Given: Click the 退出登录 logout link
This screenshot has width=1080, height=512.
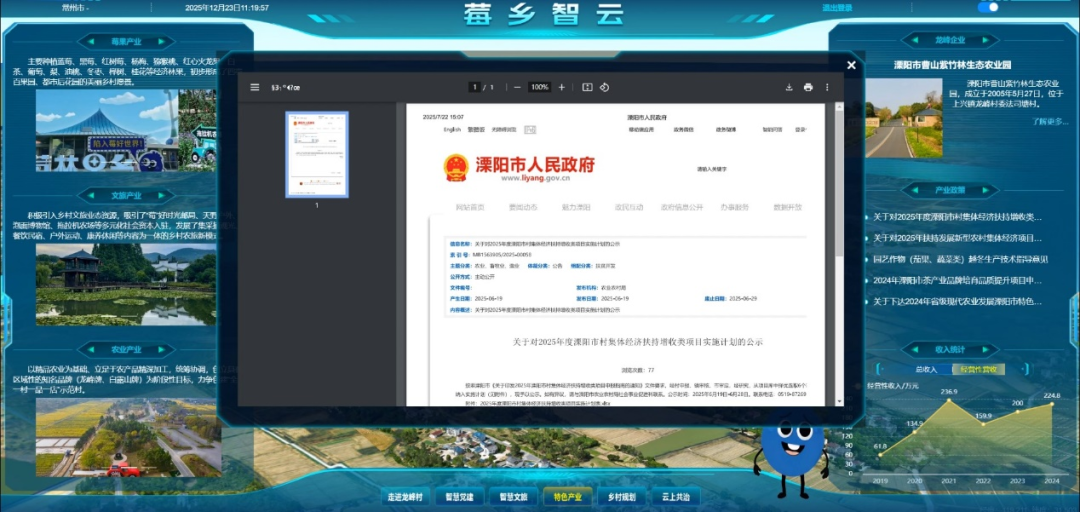Looking at the screenshot, I should (836, 8).
